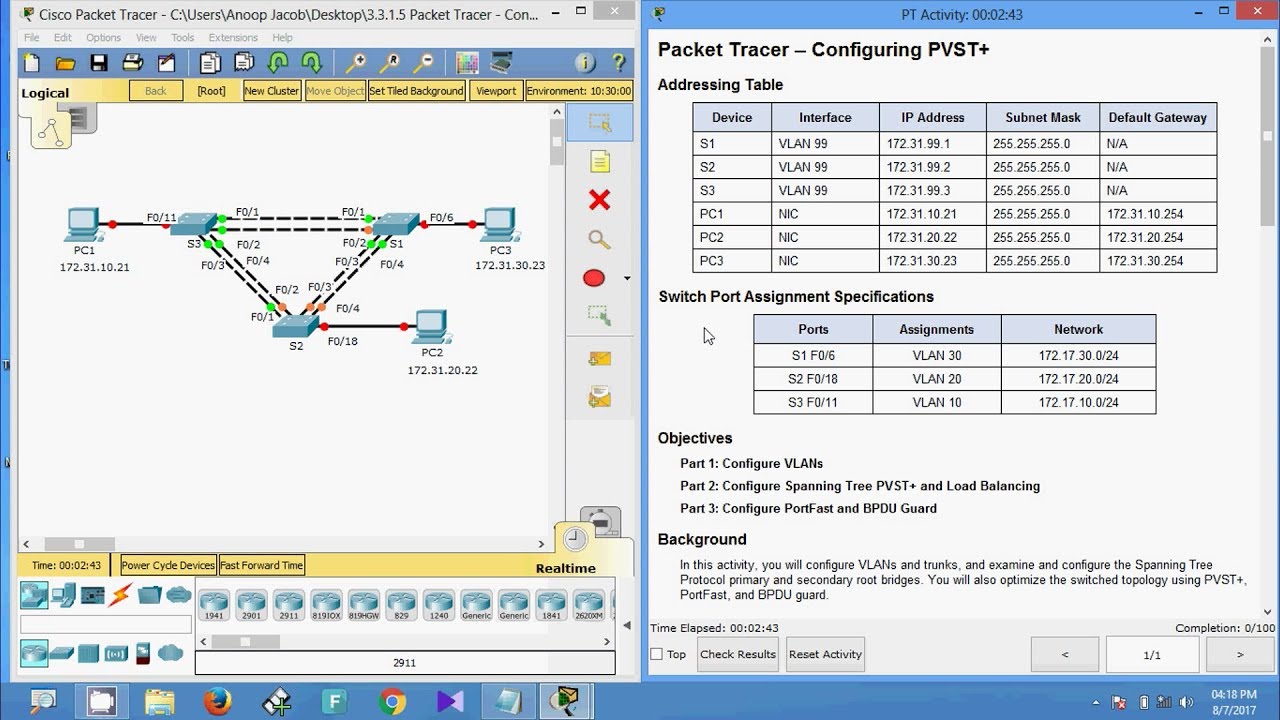Enable the Top checkbox
The height and width of the screenshot is (720, 1280).
coord(657,654)
